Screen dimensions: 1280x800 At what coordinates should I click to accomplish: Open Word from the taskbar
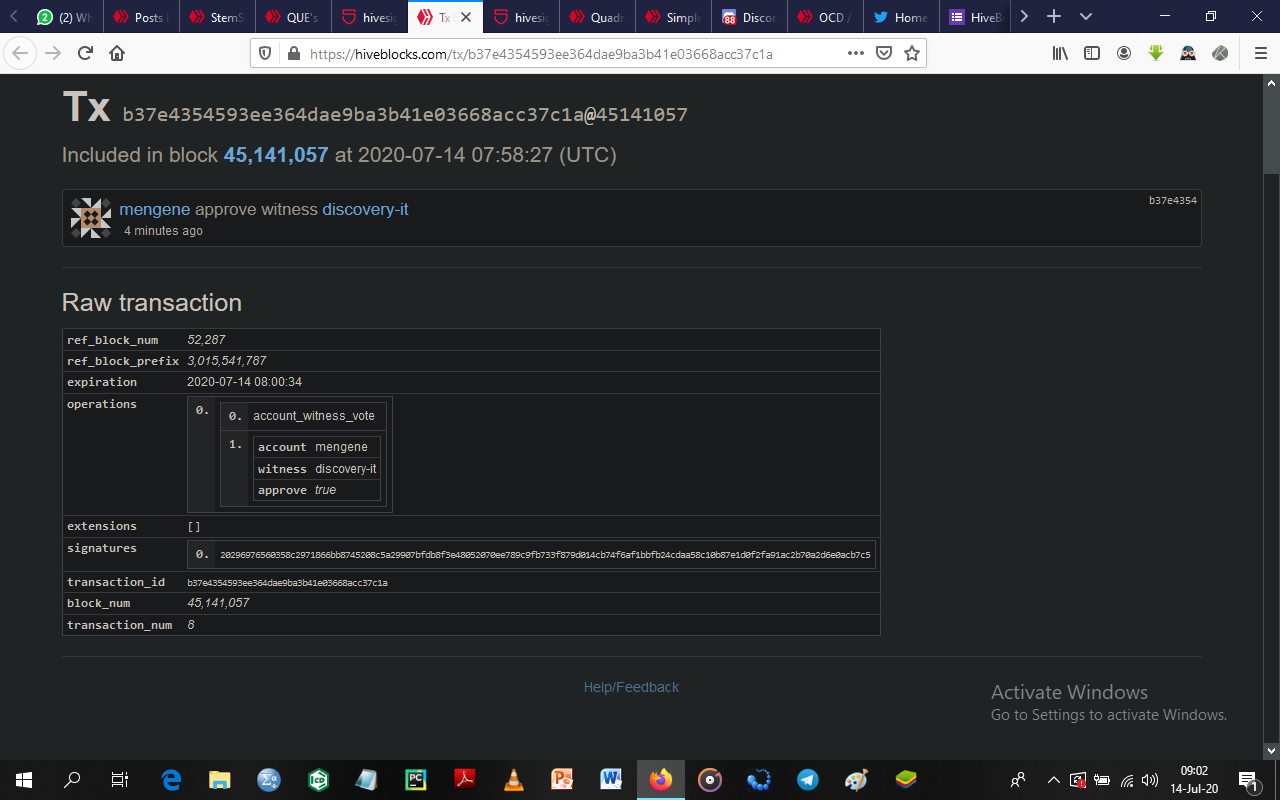coord(612,779)
